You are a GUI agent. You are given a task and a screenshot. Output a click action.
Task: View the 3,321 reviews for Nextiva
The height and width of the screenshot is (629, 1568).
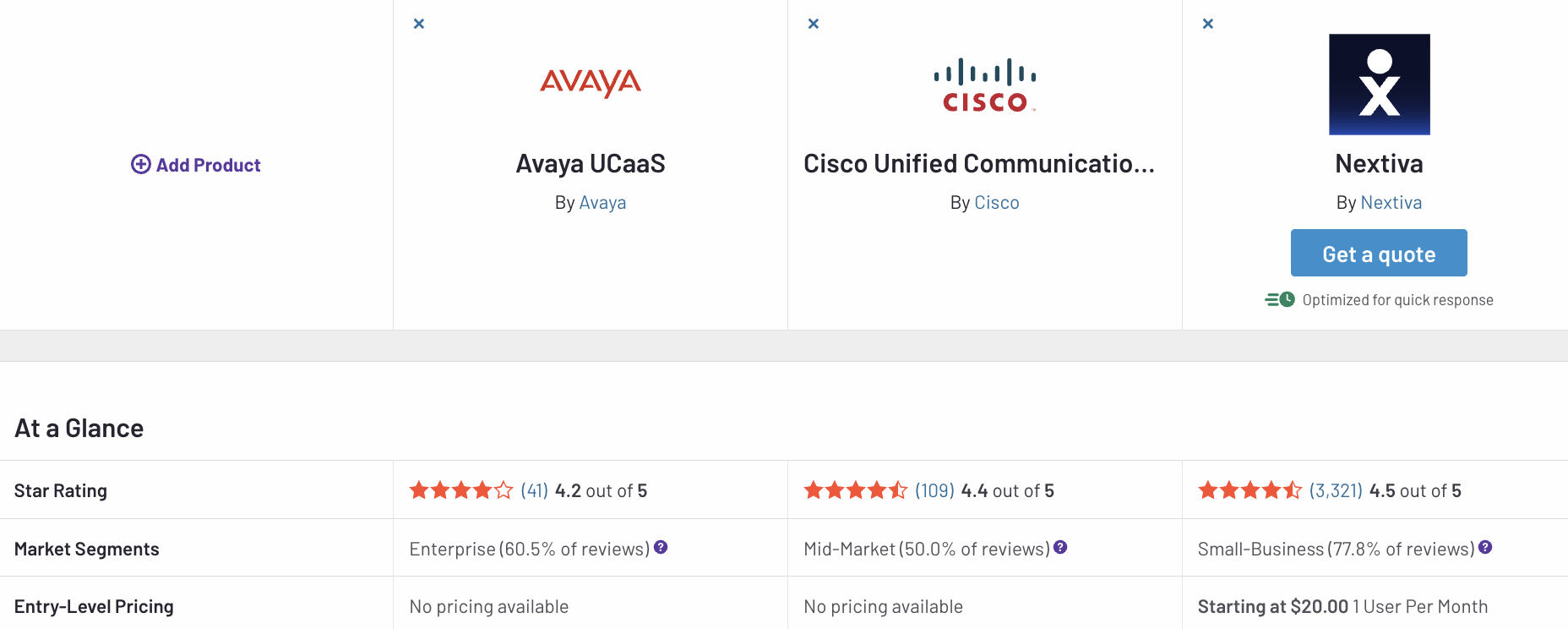point(1333,490)
